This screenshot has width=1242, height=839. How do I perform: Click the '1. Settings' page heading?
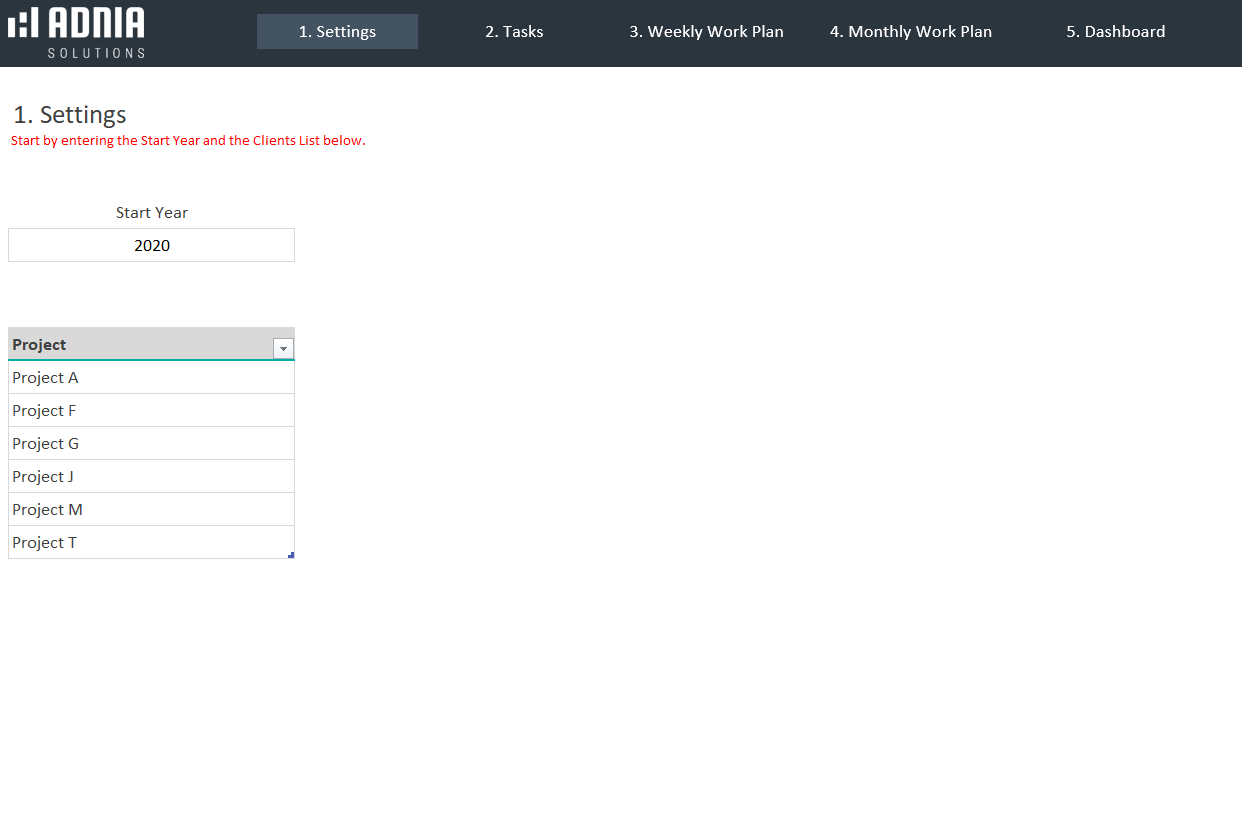(x=70, y=115)
